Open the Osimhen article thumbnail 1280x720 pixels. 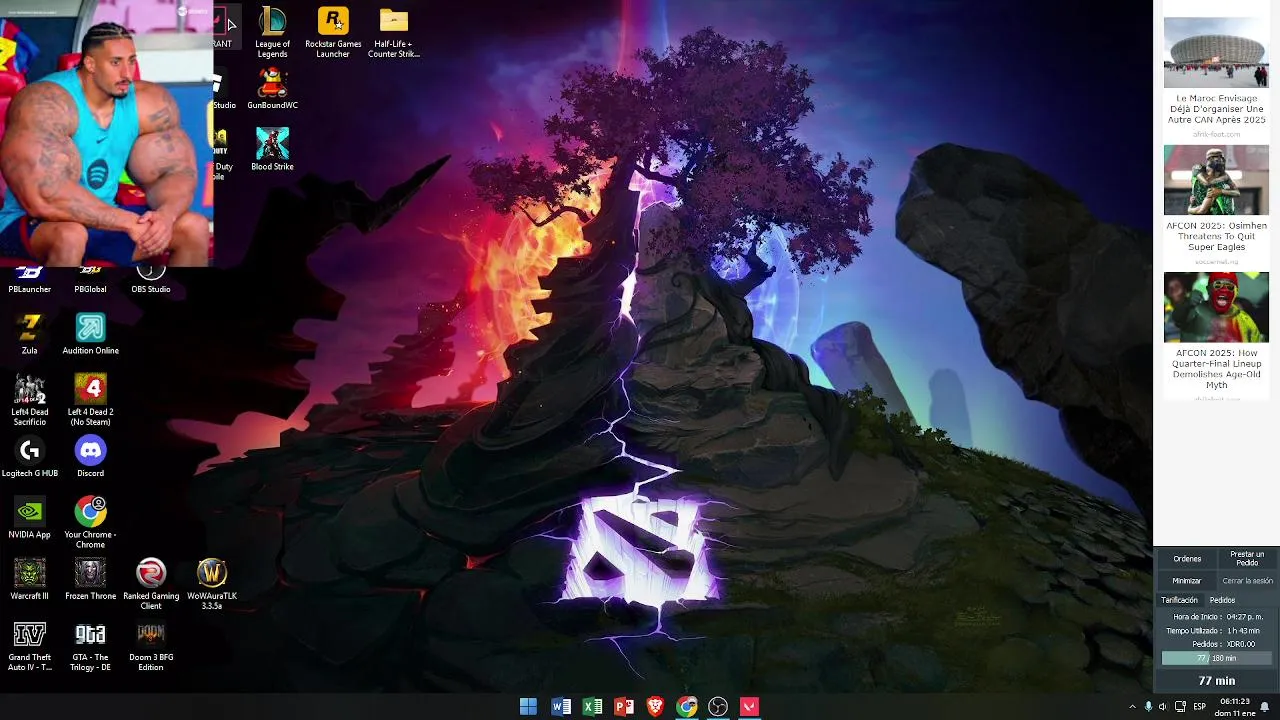coord(1216,180)
